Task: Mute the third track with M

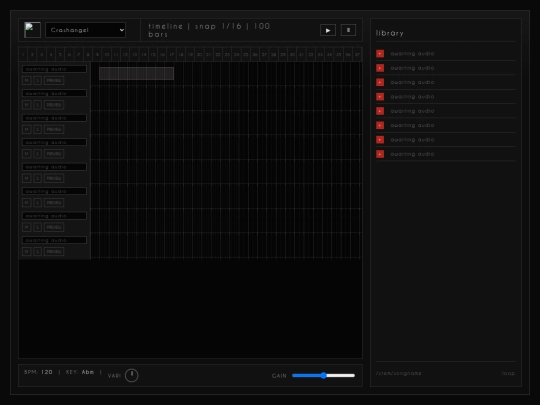Action: click(x=27, y=129)
